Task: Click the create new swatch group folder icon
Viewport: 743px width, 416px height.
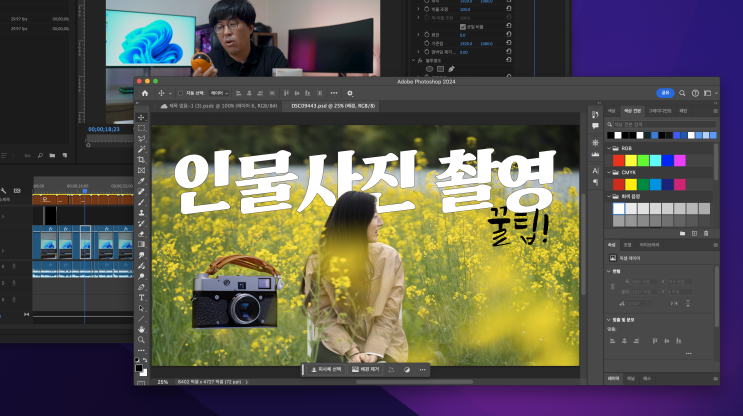Action: coord(682,234)
